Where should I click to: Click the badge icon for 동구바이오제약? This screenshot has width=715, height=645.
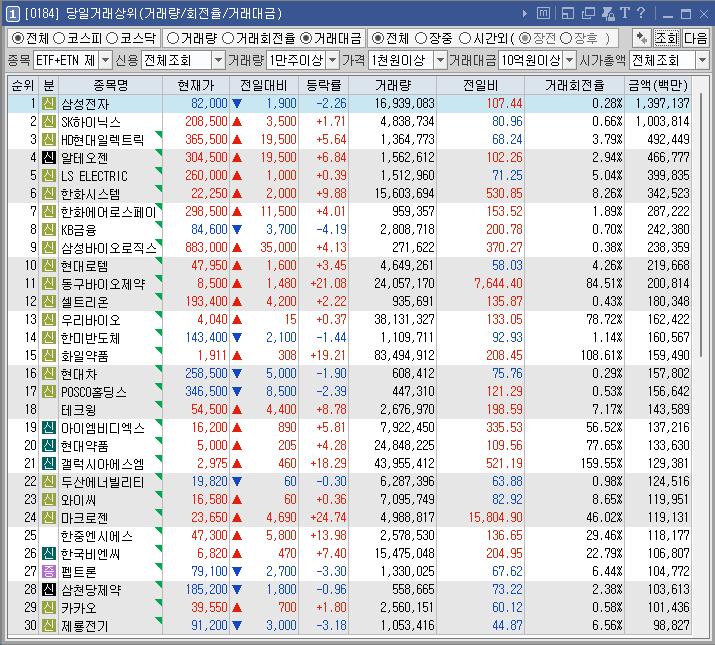49,284
